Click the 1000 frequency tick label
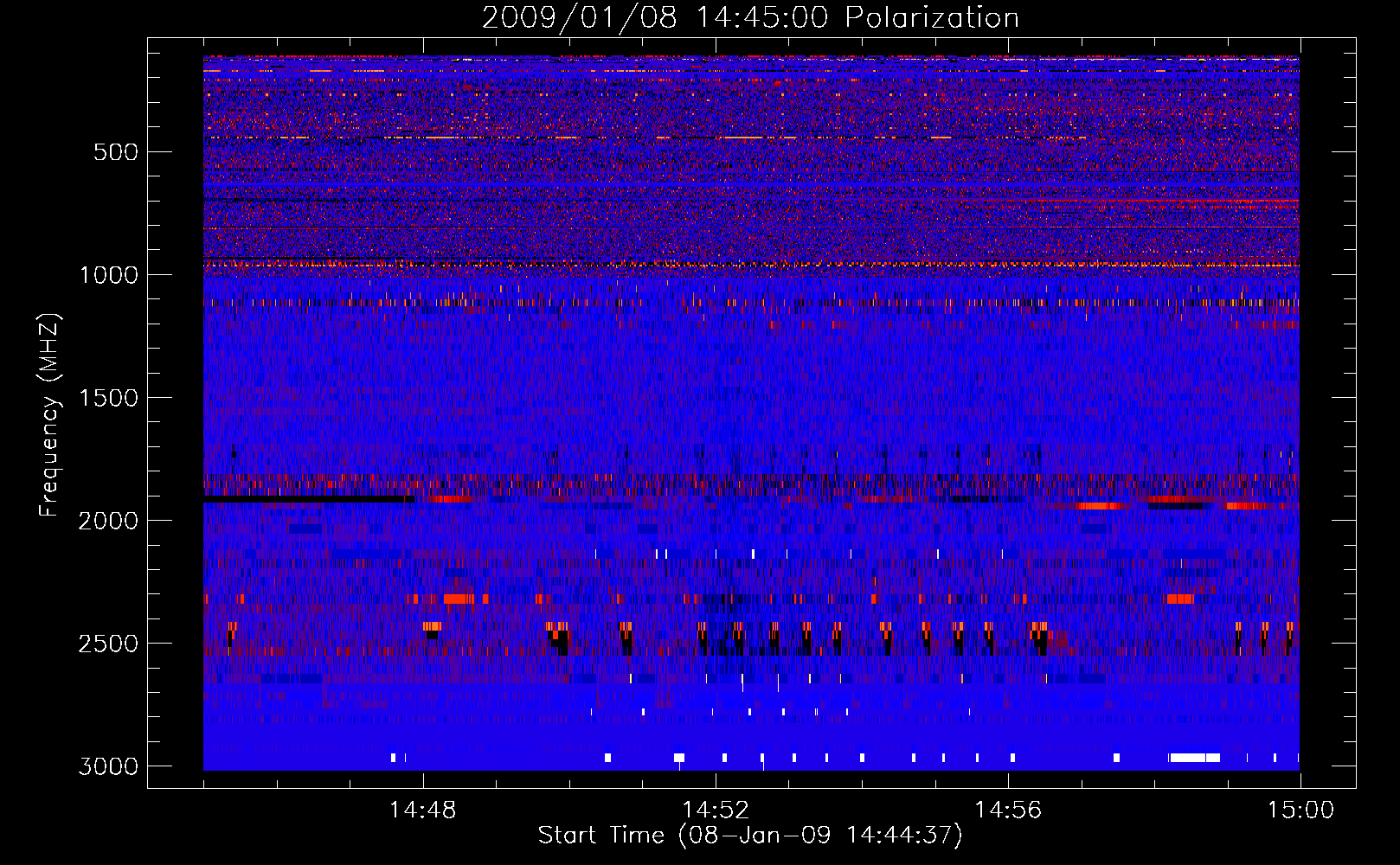This screenshot has height=865, width=1400. click(108, 275)
